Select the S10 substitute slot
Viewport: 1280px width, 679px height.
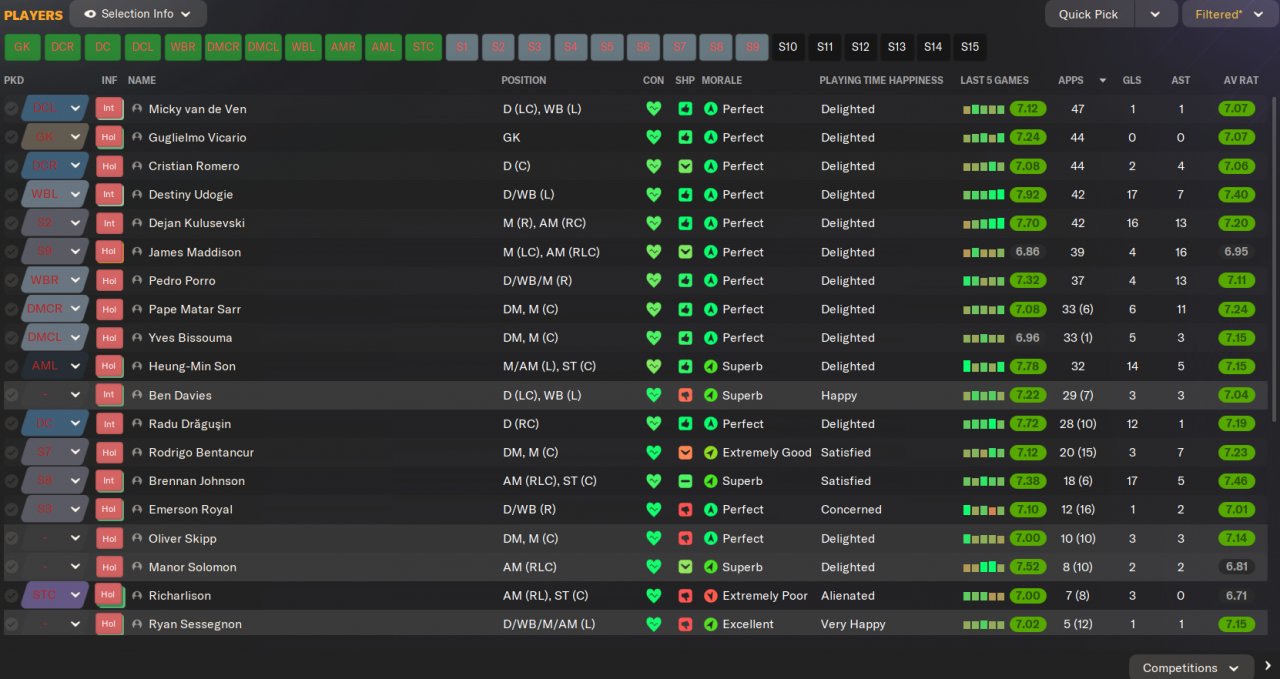pos(788,47)
